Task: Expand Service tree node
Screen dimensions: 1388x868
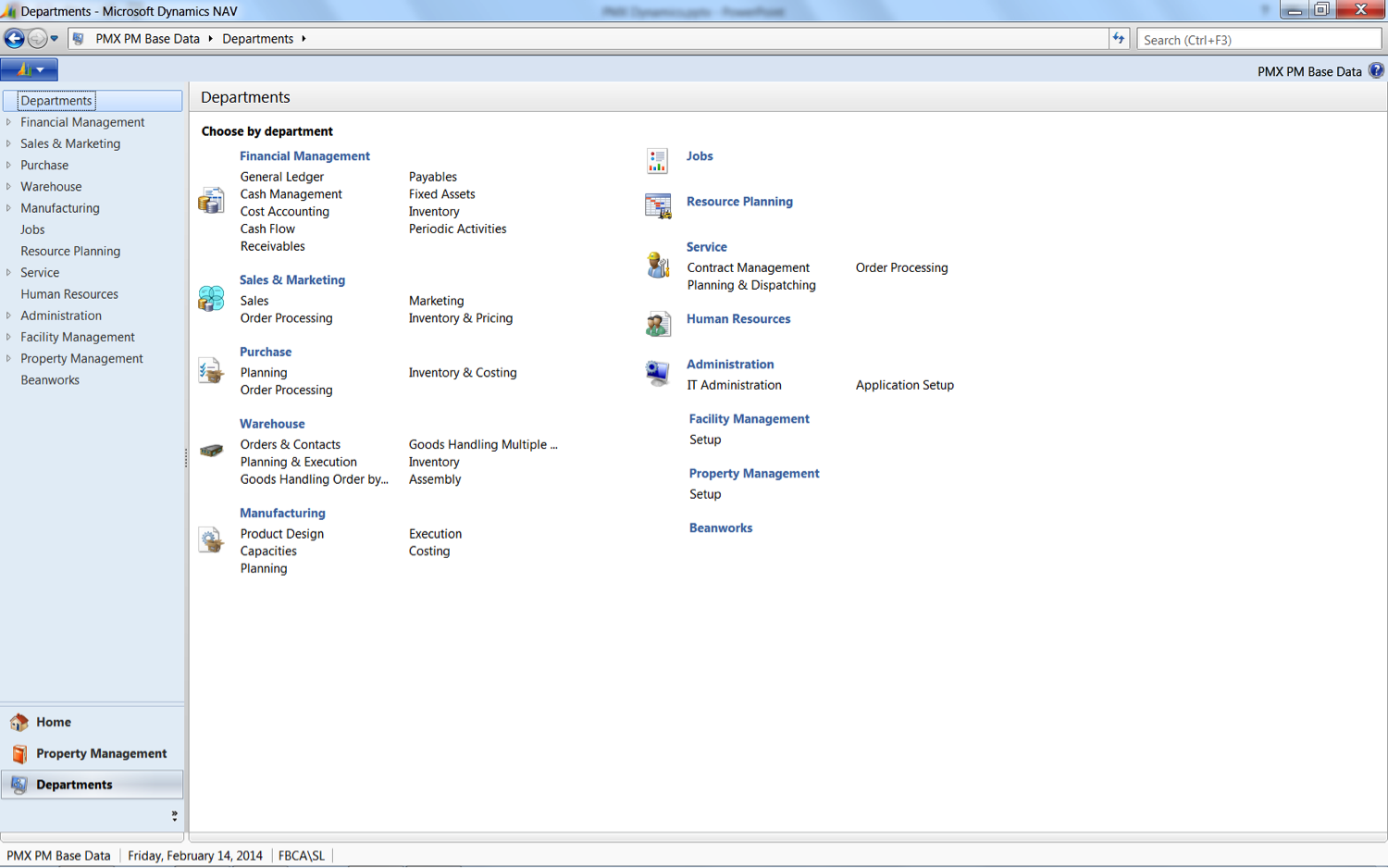Action: [x=9, y=272]
